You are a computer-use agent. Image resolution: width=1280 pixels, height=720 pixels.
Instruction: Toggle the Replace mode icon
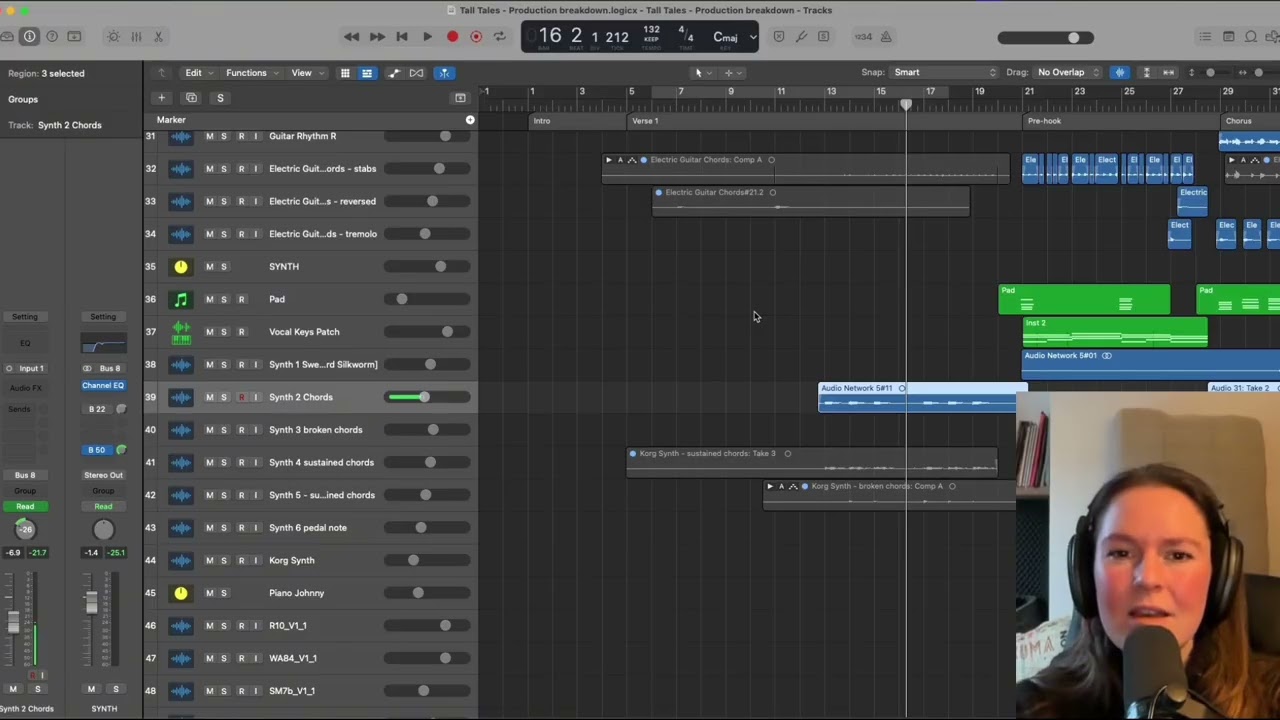[779, 37]
